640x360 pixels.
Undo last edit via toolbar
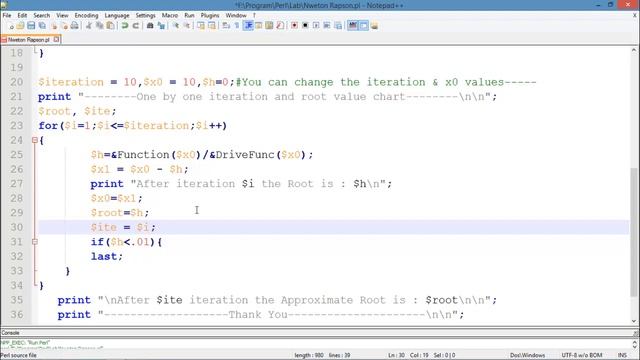point(125,26)
